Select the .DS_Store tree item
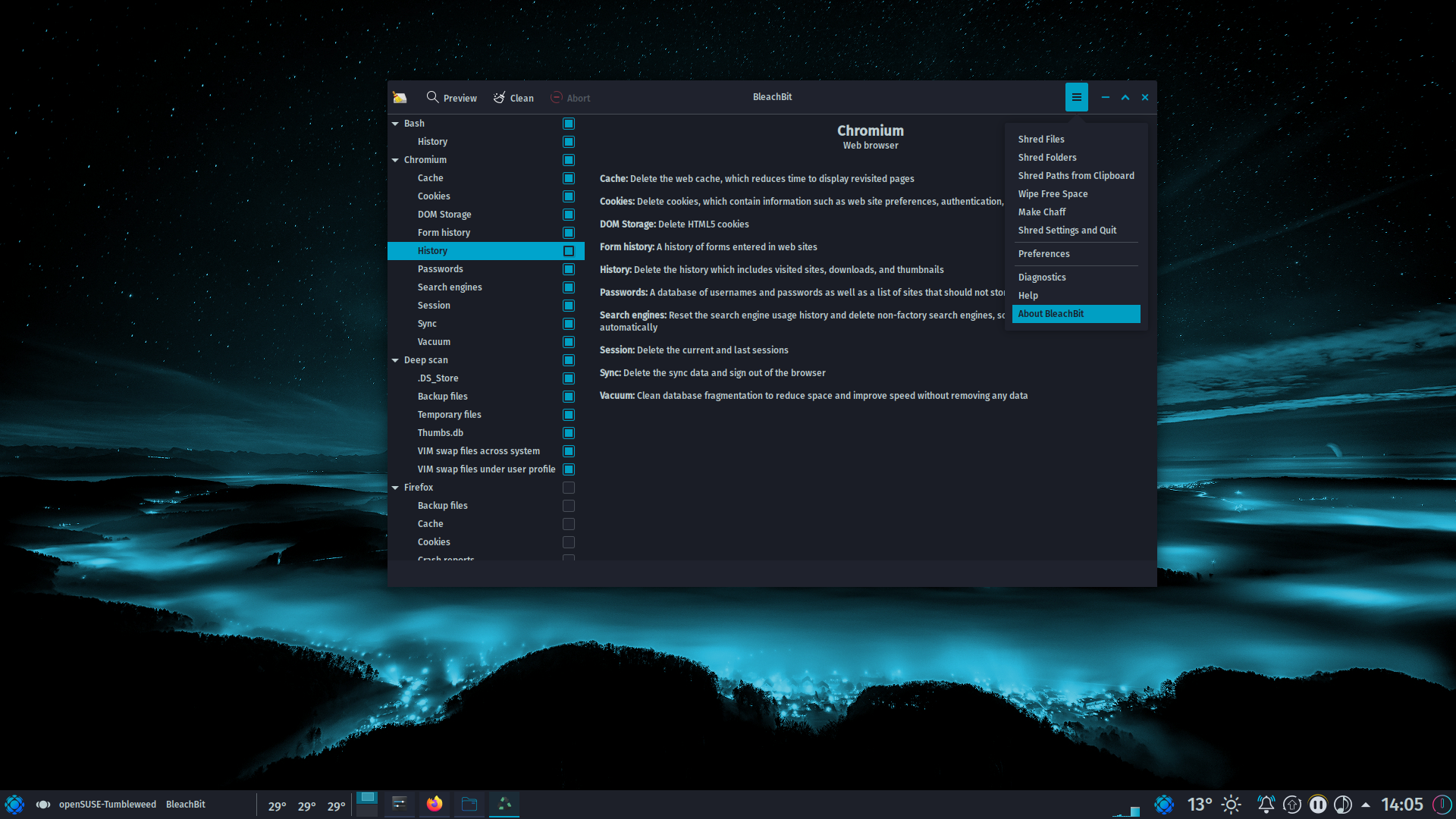 (485, 378)
